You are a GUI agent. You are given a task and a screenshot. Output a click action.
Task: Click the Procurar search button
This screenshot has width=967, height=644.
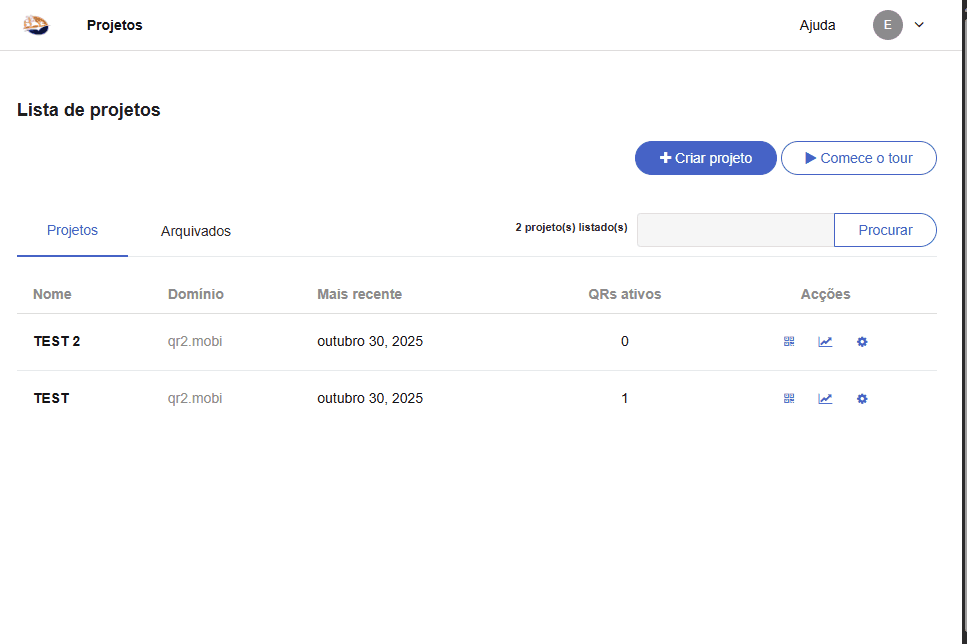click(885, 230)
